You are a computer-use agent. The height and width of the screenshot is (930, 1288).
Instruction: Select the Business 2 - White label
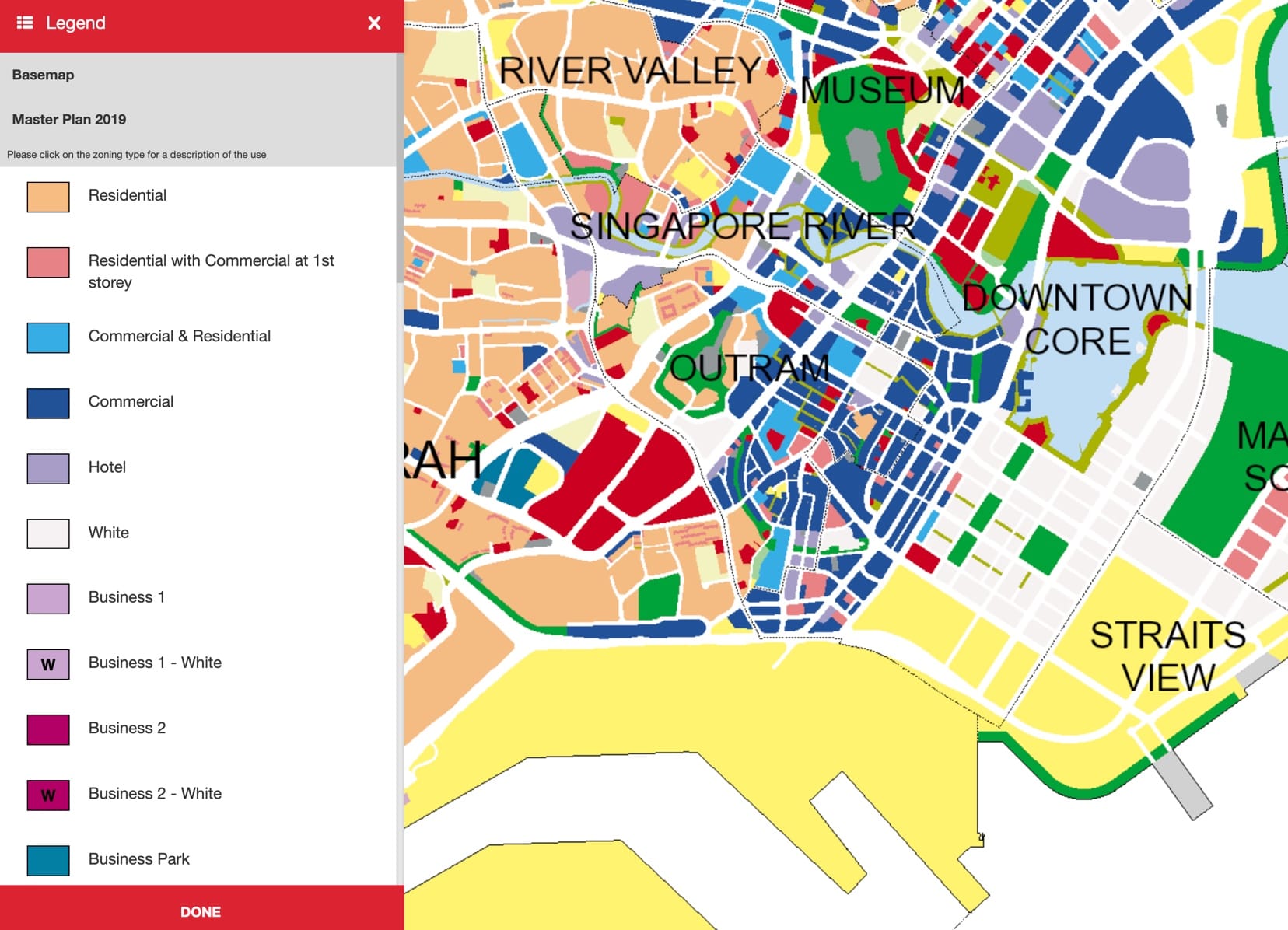coord(155,793)
